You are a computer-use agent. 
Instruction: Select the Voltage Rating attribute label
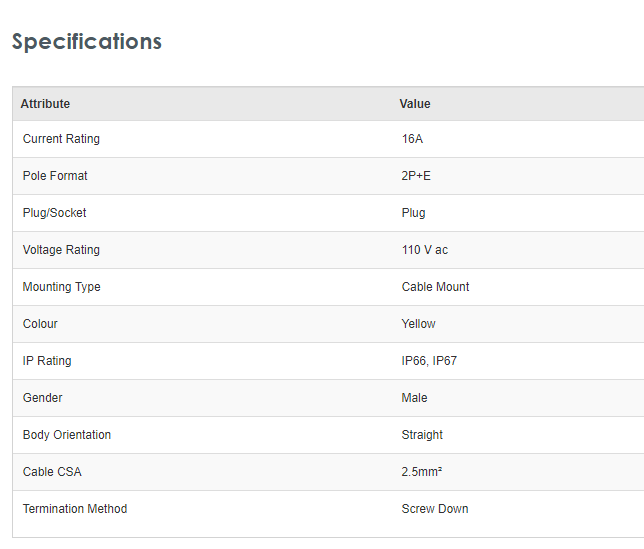[61, 250]
